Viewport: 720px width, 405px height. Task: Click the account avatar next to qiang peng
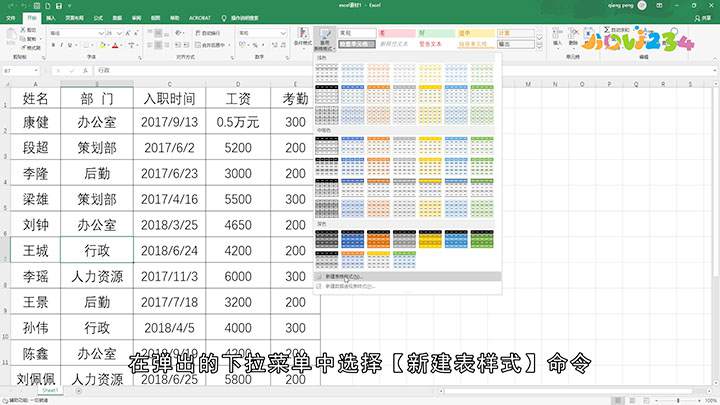point(642,6)
